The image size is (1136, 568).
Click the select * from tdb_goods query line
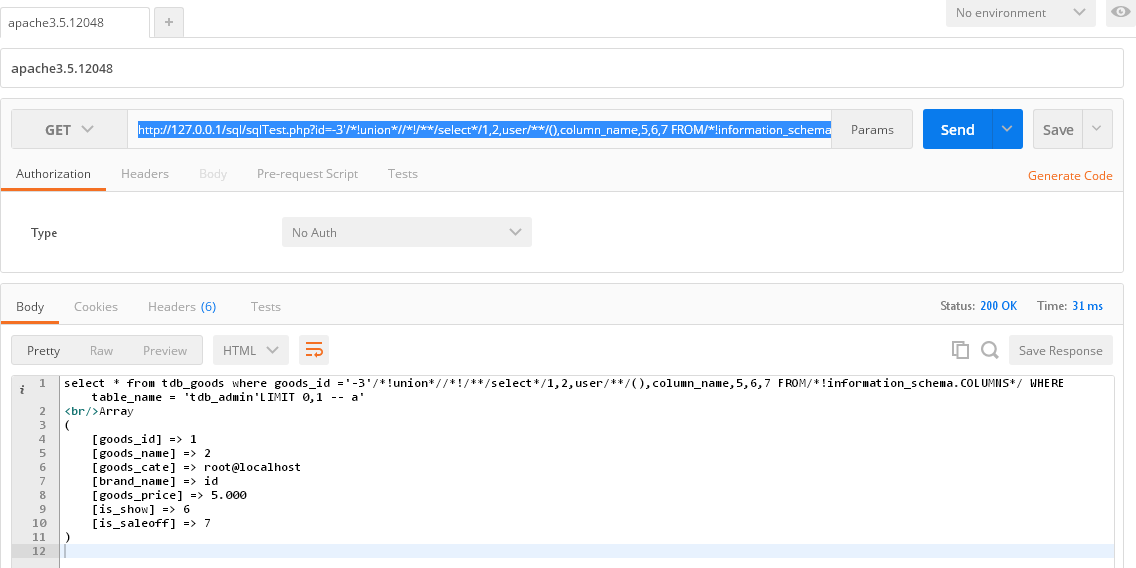tap(564, 383)
